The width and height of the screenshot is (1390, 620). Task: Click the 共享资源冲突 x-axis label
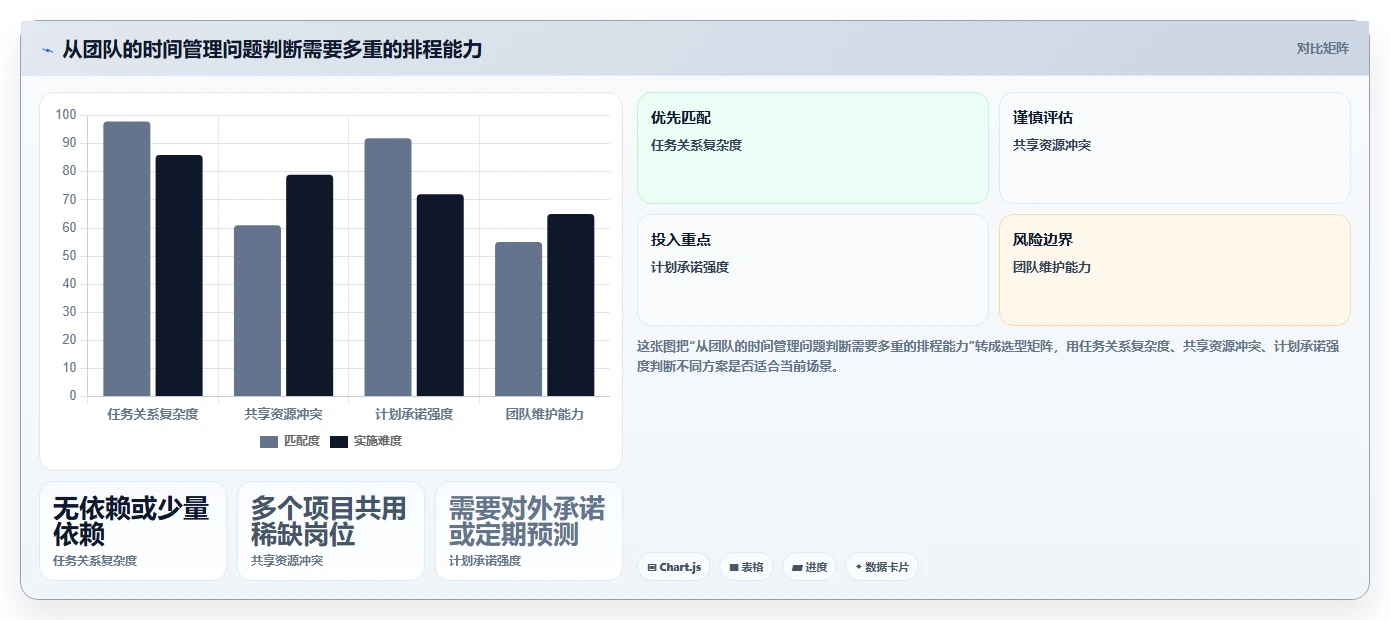[x=283, y=414]
